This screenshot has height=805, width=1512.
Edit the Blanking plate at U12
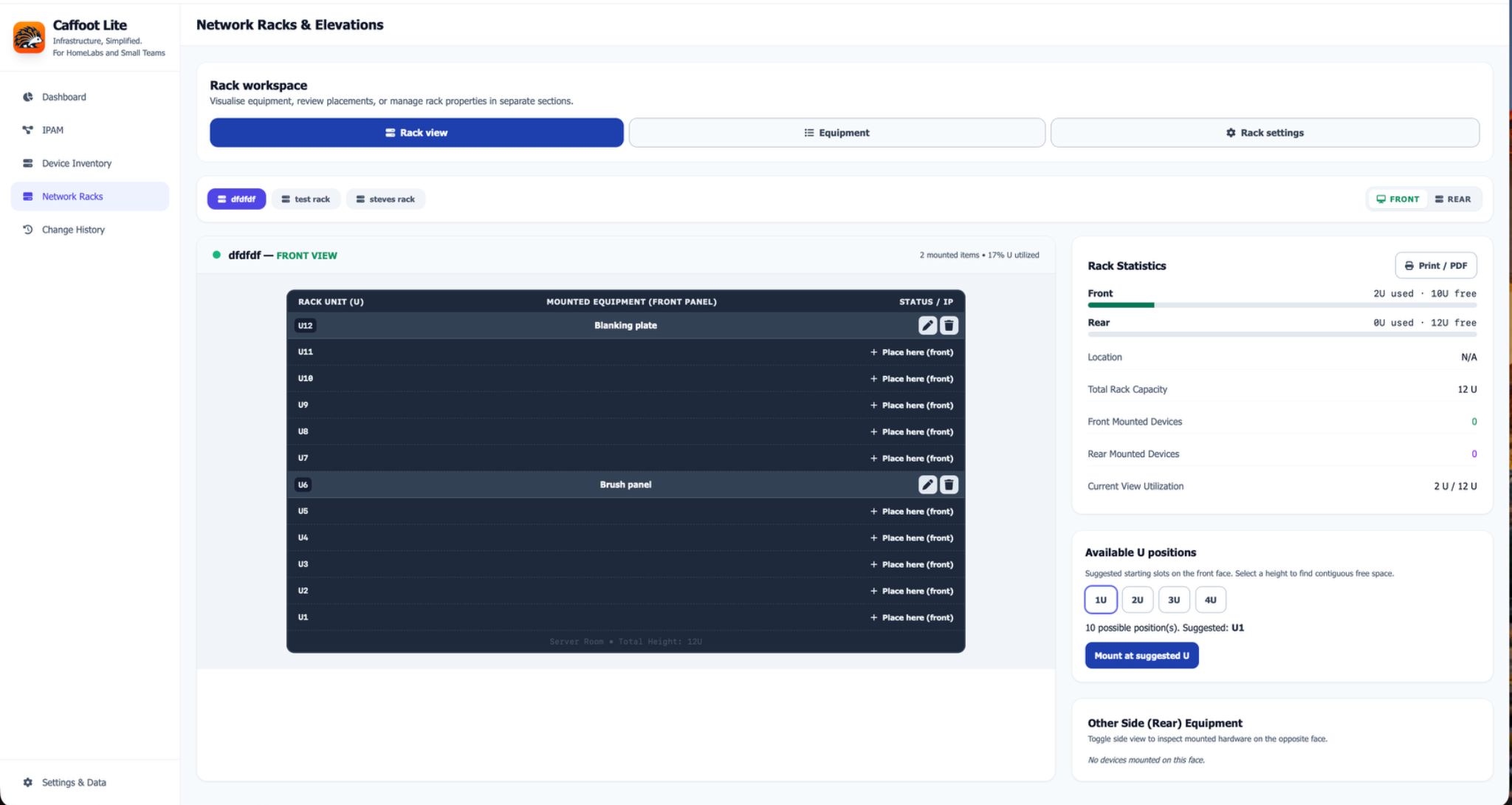tap(927, 326)
